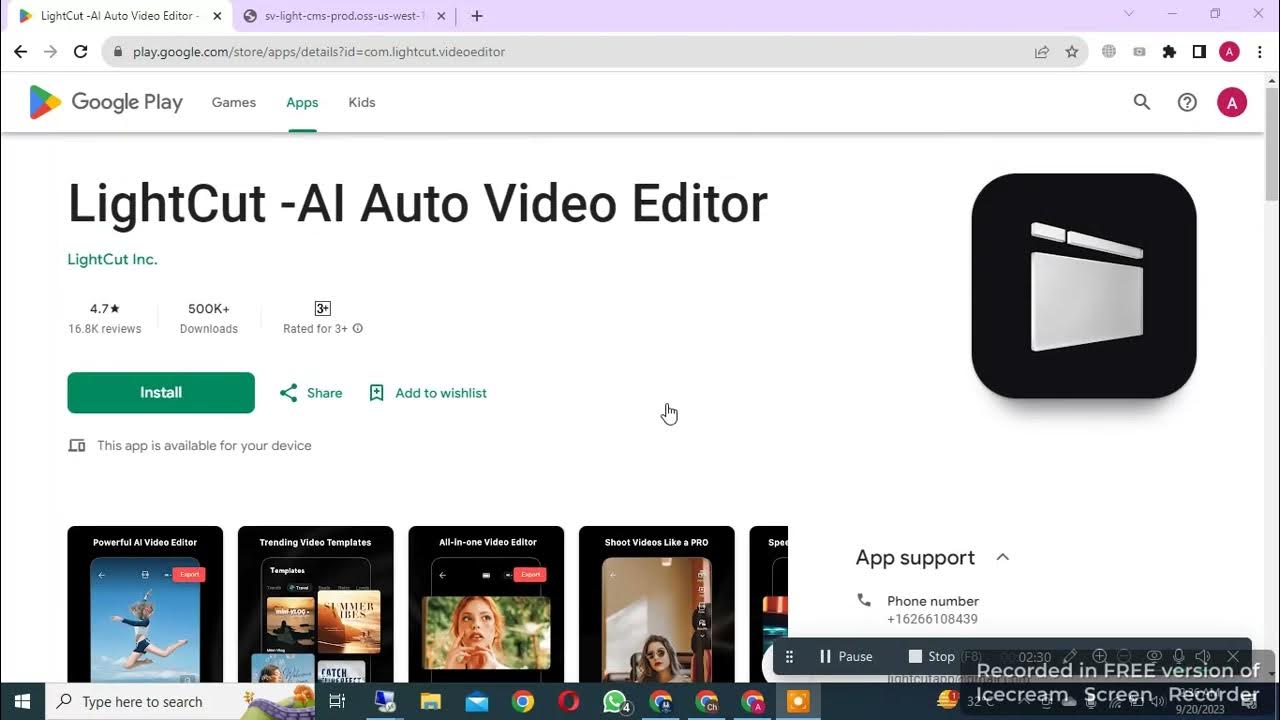This screenshot has height=720, width=1280.
Task: Click the recorder panel drag handle
Action: tap(789, 657)
